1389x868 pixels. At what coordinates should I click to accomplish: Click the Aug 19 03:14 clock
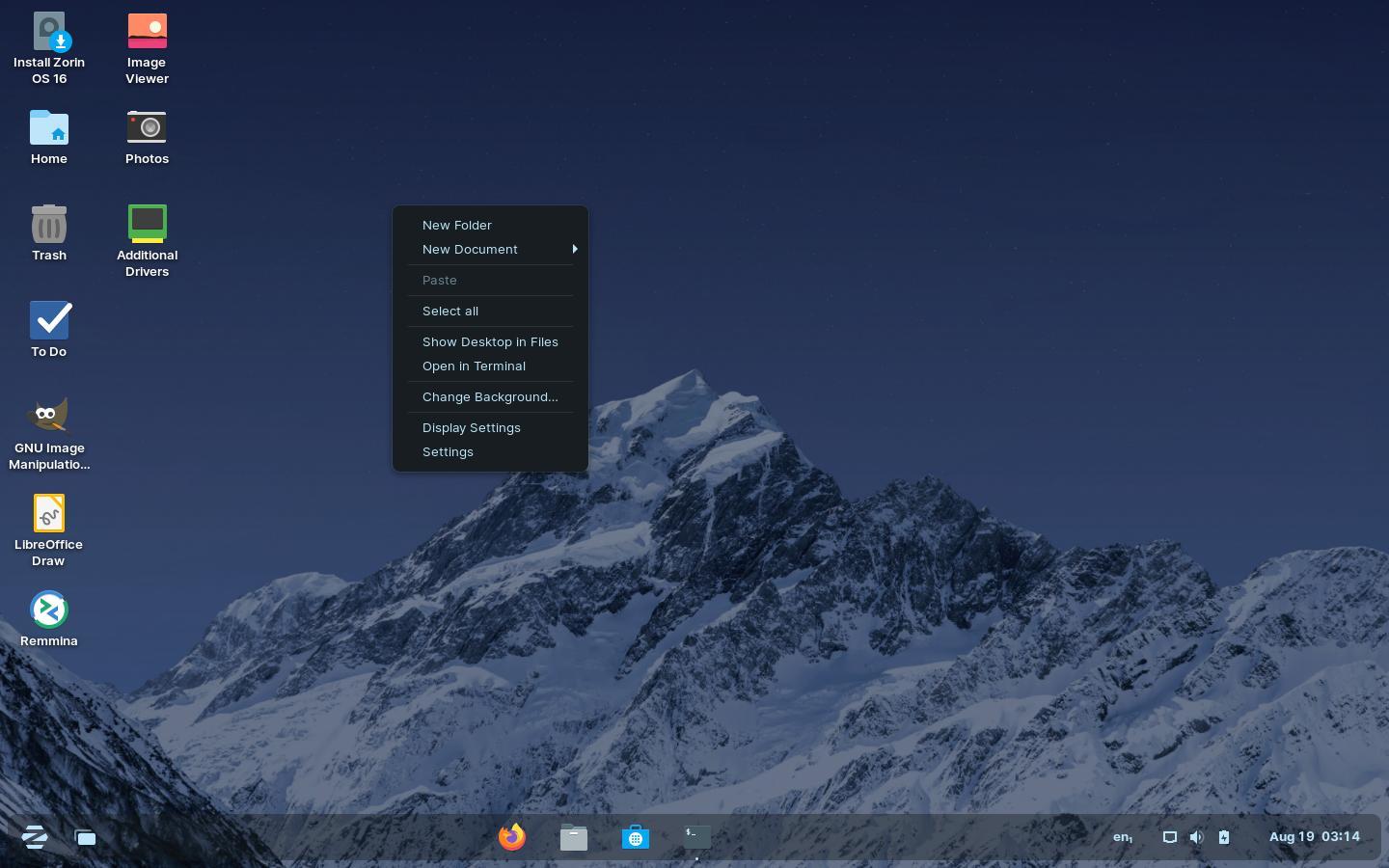click(x=1314, y=837)
